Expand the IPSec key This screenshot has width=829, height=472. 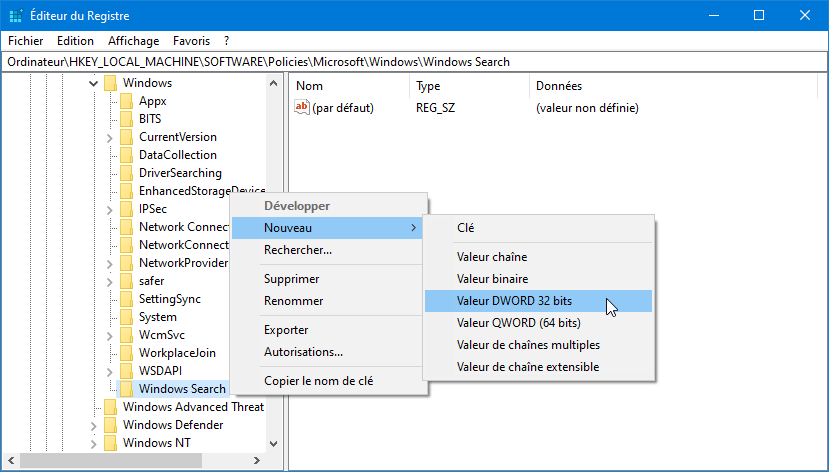(109, 210)
